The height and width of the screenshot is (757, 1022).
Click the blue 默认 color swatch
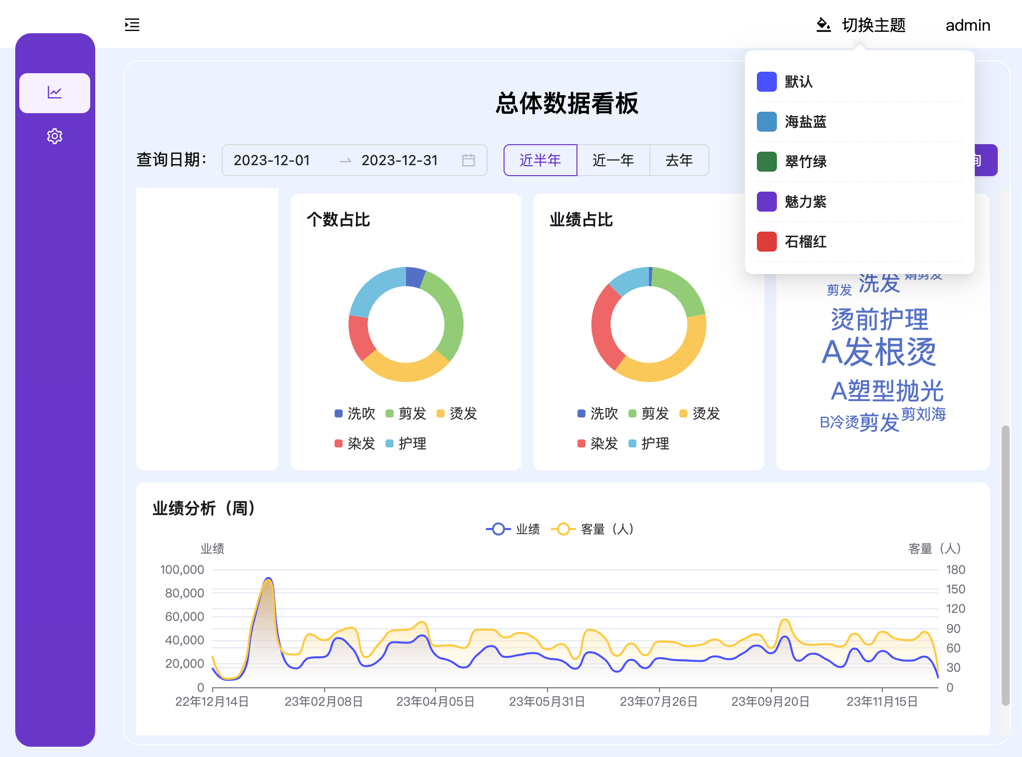coord(766,82)
